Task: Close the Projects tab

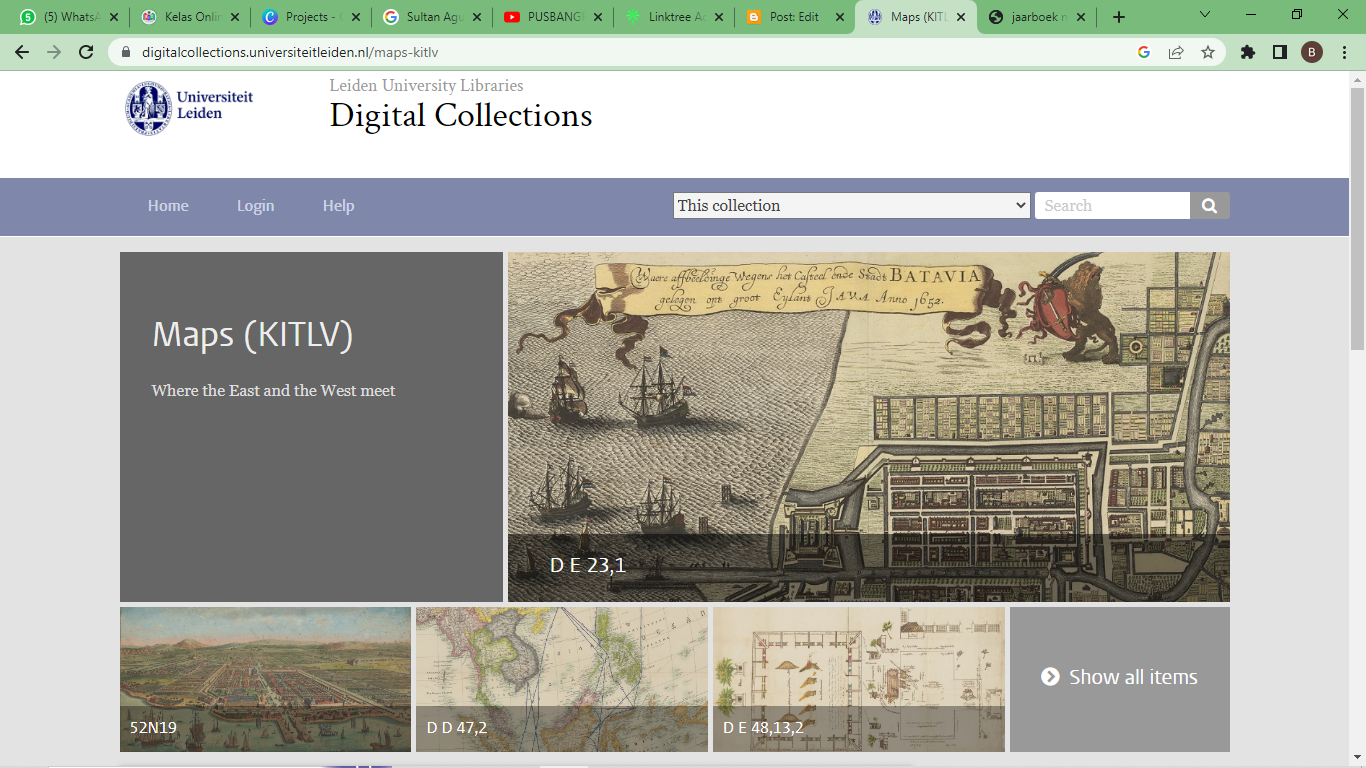Action: pos(356,17)
